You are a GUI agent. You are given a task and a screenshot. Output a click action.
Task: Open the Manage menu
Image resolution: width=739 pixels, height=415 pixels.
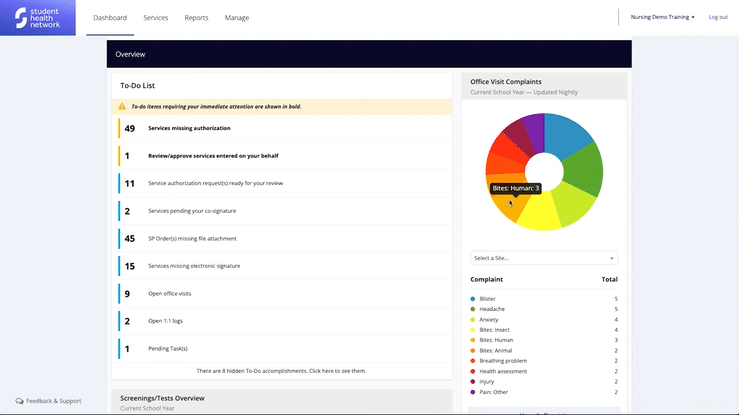[x=237, y=18]
